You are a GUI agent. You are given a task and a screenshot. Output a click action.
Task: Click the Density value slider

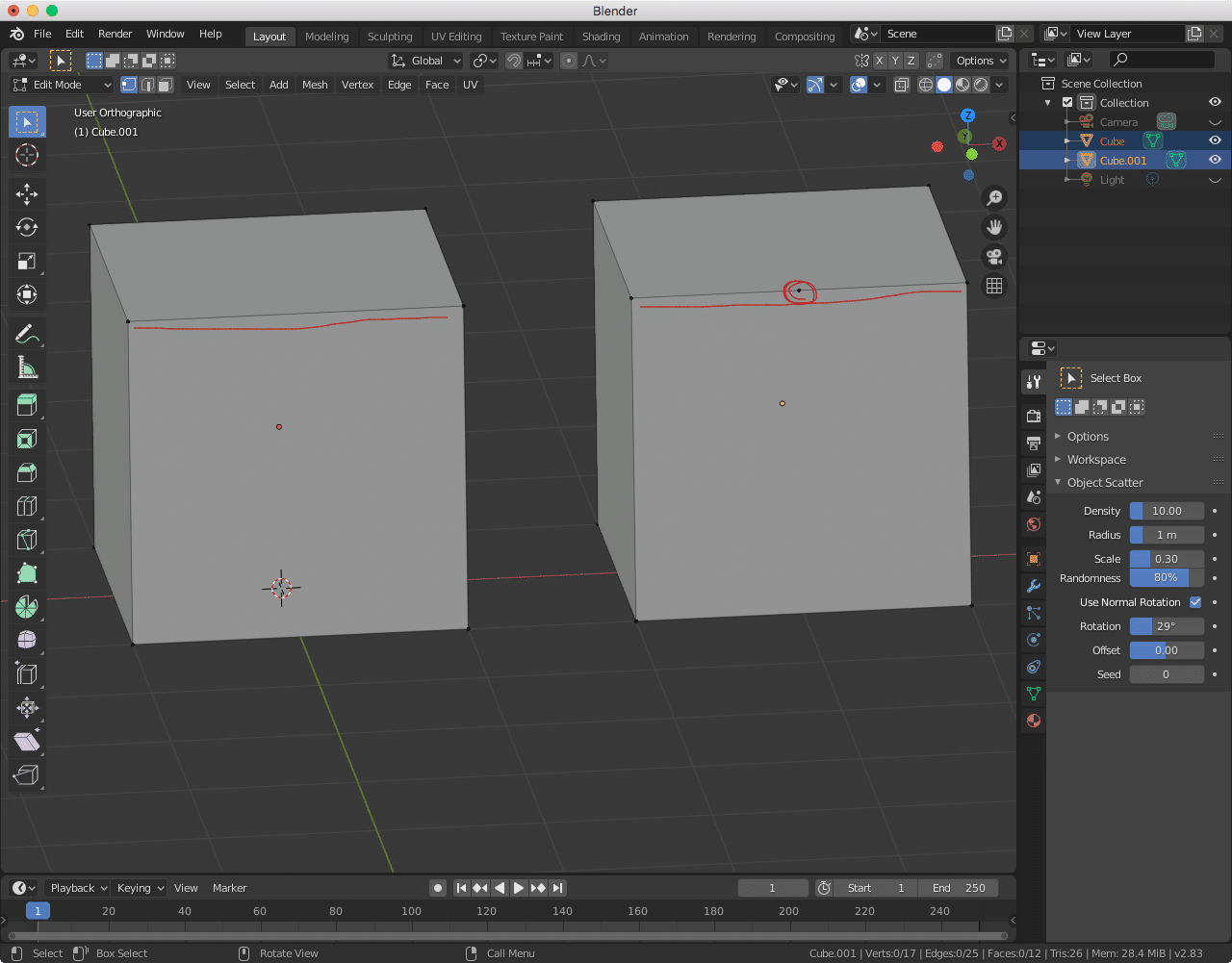pyautogui.click(x=1167, y=511)
